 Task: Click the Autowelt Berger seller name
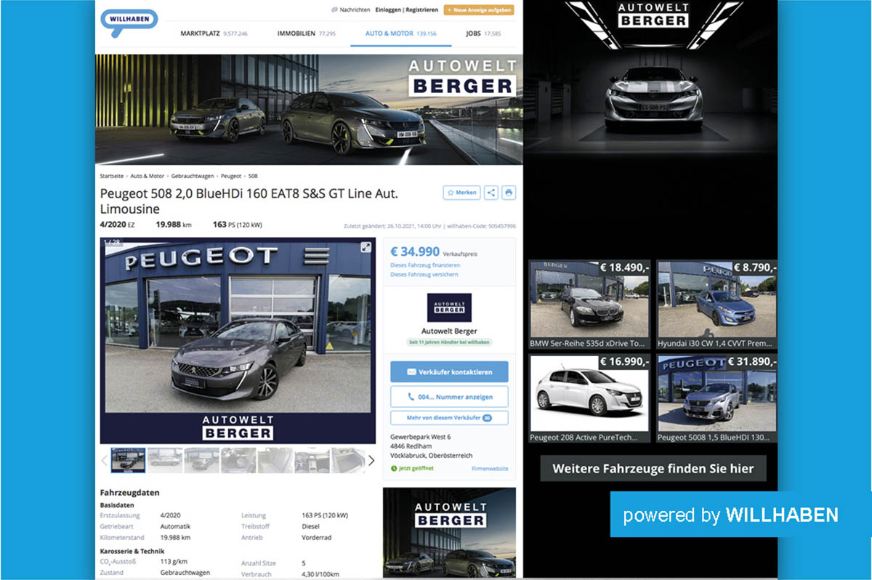449,331
